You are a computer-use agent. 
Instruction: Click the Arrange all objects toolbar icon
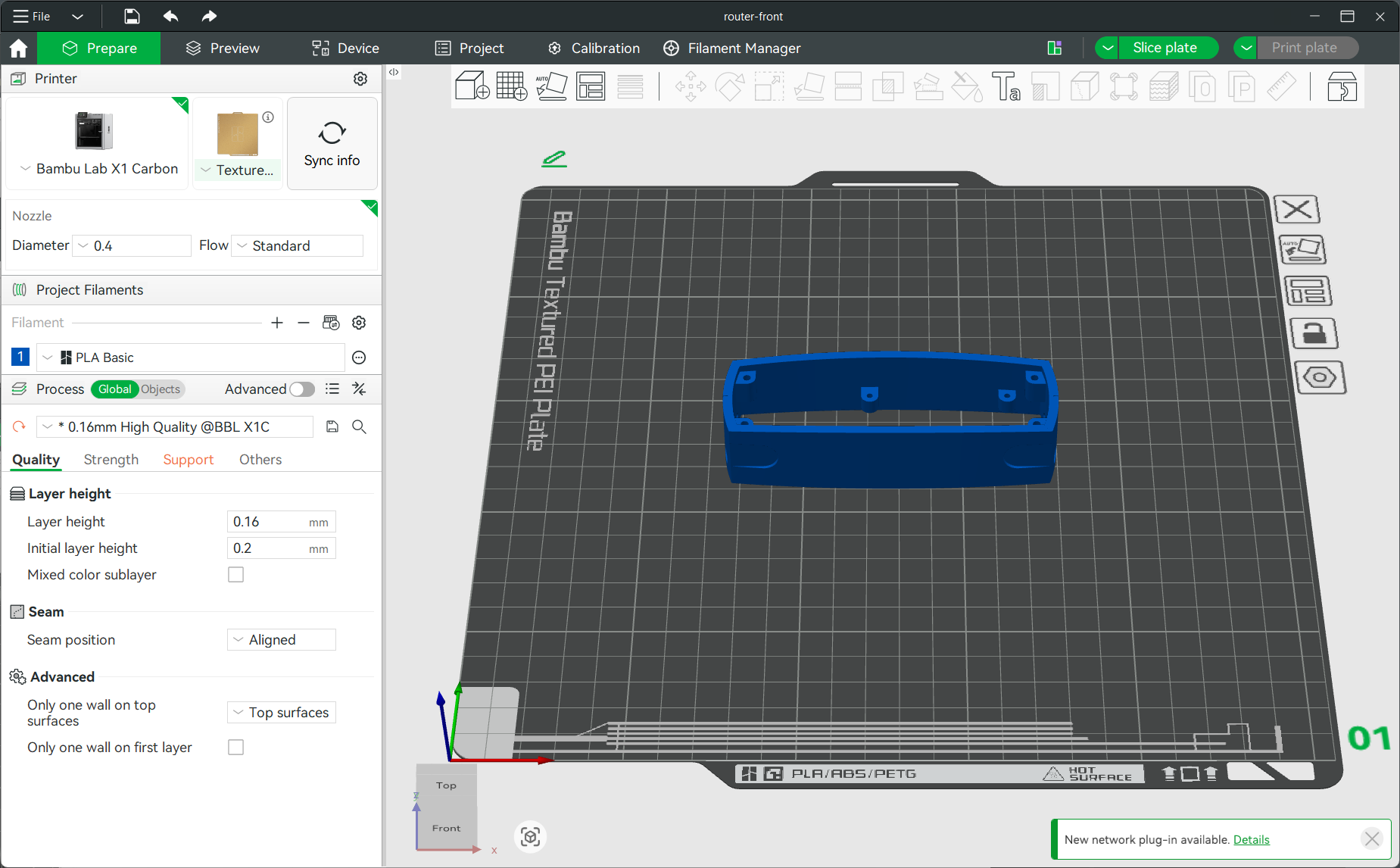click(x=591, y=86)
